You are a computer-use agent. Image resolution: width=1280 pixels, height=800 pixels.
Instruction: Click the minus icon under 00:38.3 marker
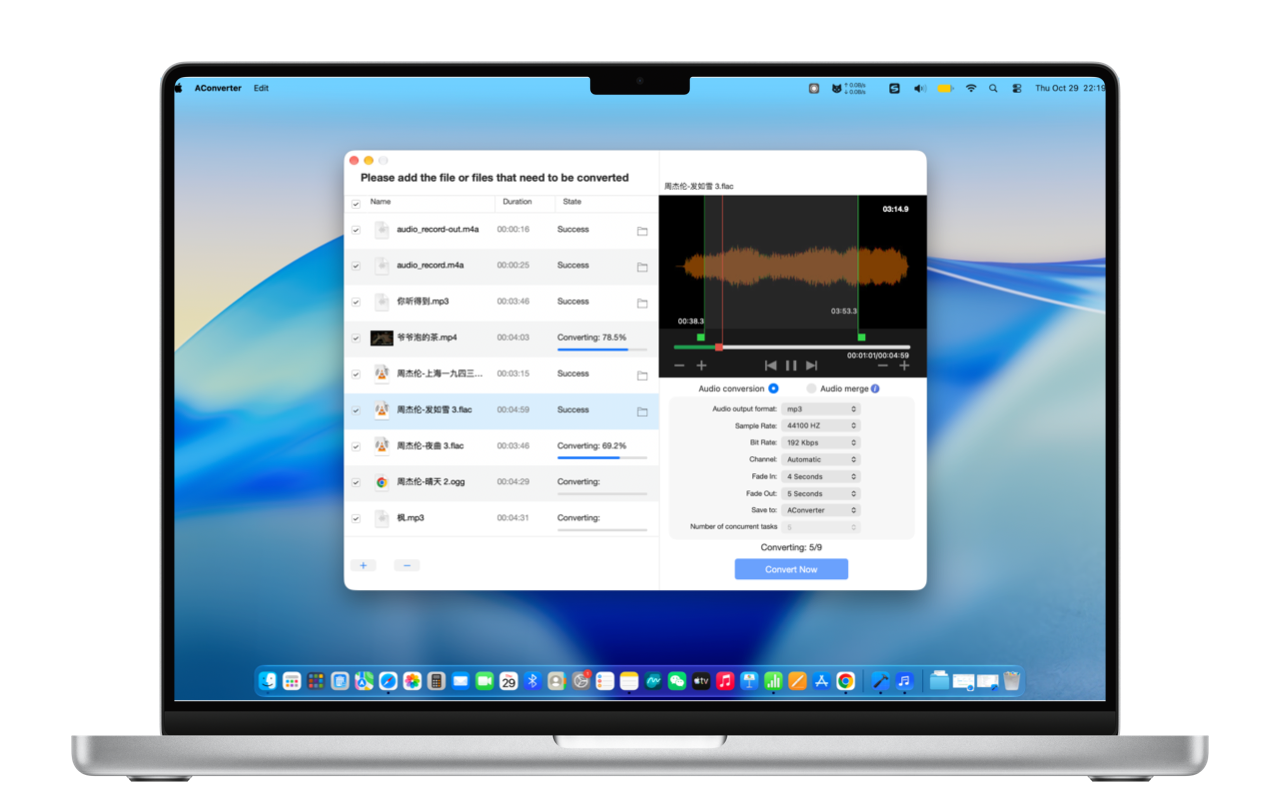click(680, 366)
